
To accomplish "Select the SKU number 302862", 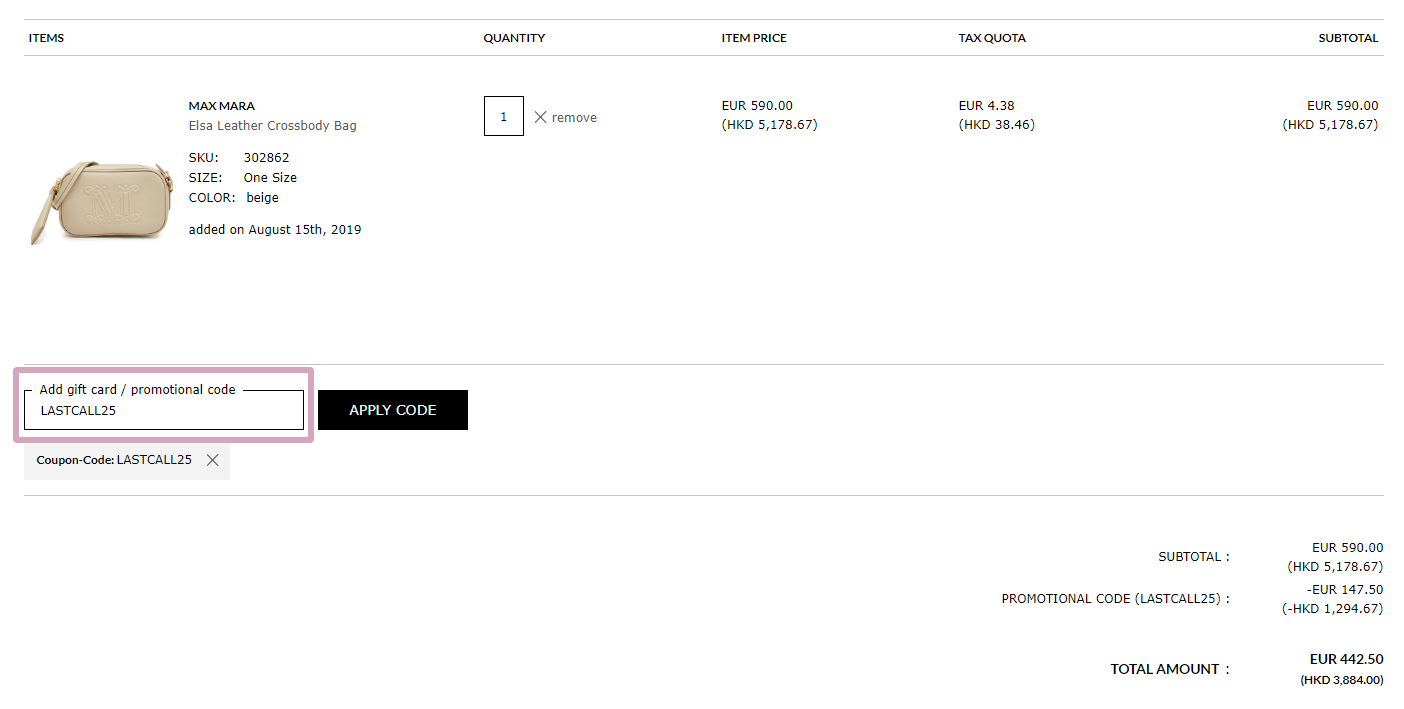I will pos(267,158).
